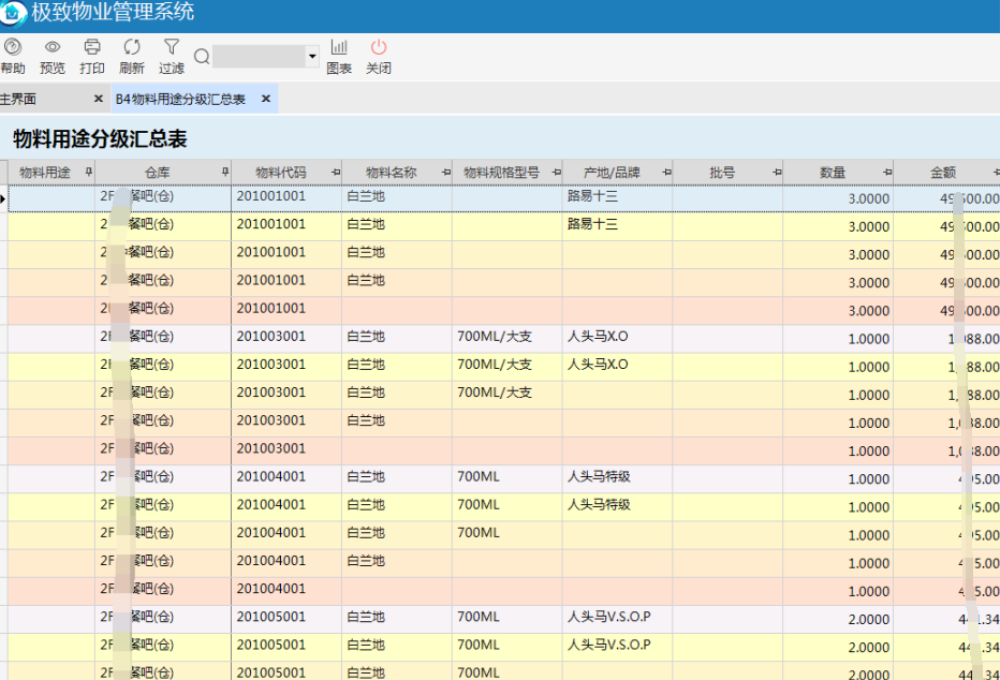Sort by the 产地/品牌 column header
Screen dimensions: 1000x680
[x=612, y=172]
